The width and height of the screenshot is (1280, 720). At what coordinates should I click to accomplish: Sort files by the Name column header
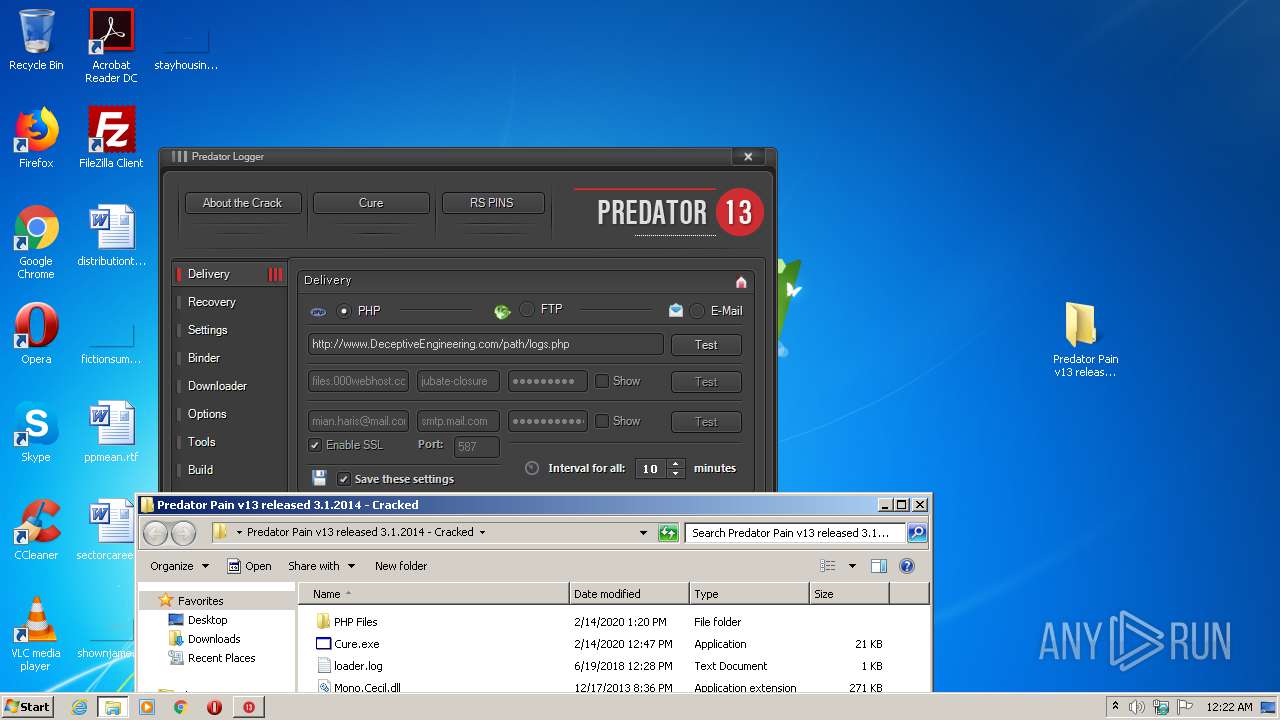433,594
